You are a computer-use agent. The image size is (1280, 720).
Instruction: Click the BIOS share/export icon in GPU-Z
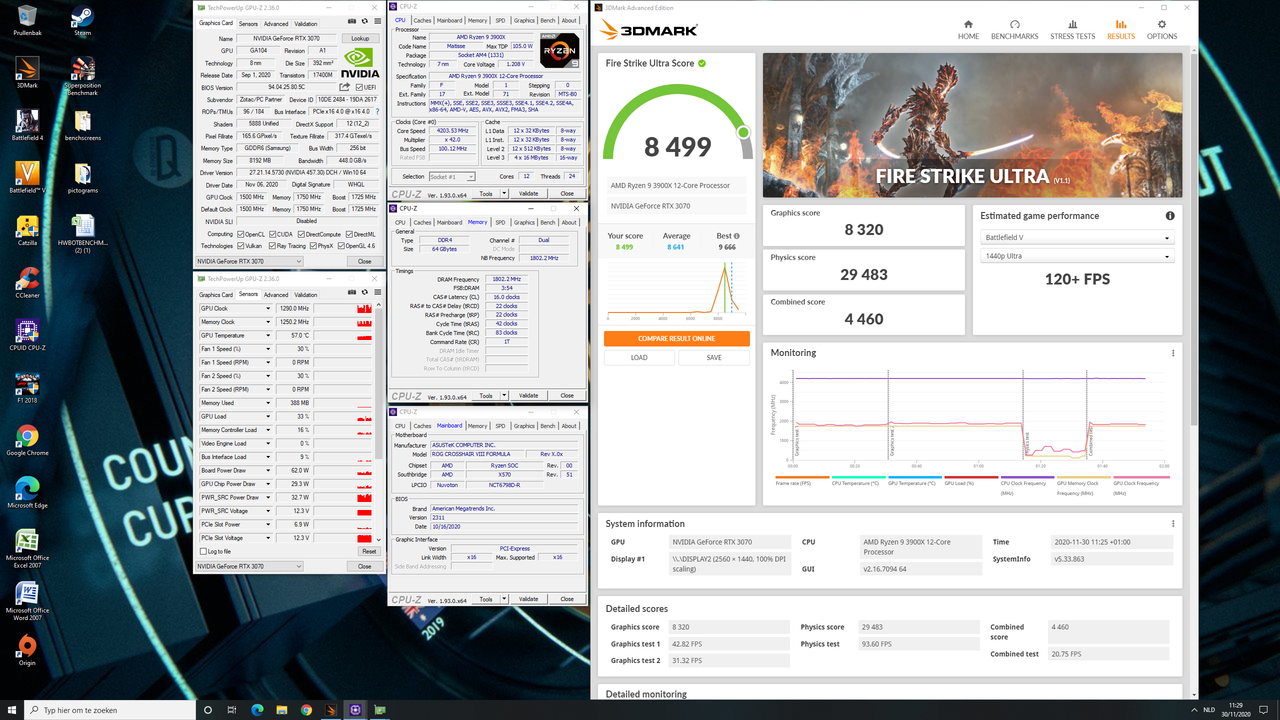(345, 87)
